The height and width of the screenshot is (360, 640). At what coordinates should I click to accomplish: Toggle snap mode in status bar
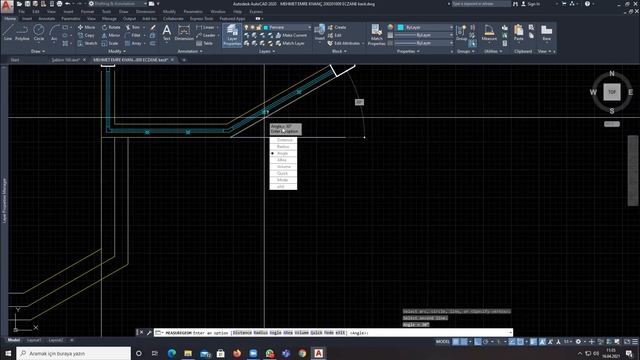click(x=464, y=342)
